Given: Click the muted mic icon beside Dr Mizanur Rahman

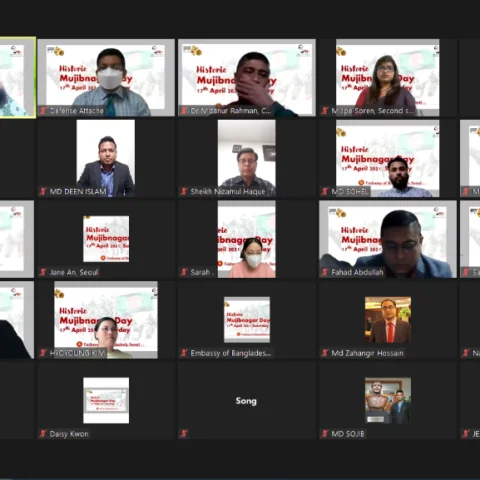Looking at the screenshot, I should pos(184,111).
